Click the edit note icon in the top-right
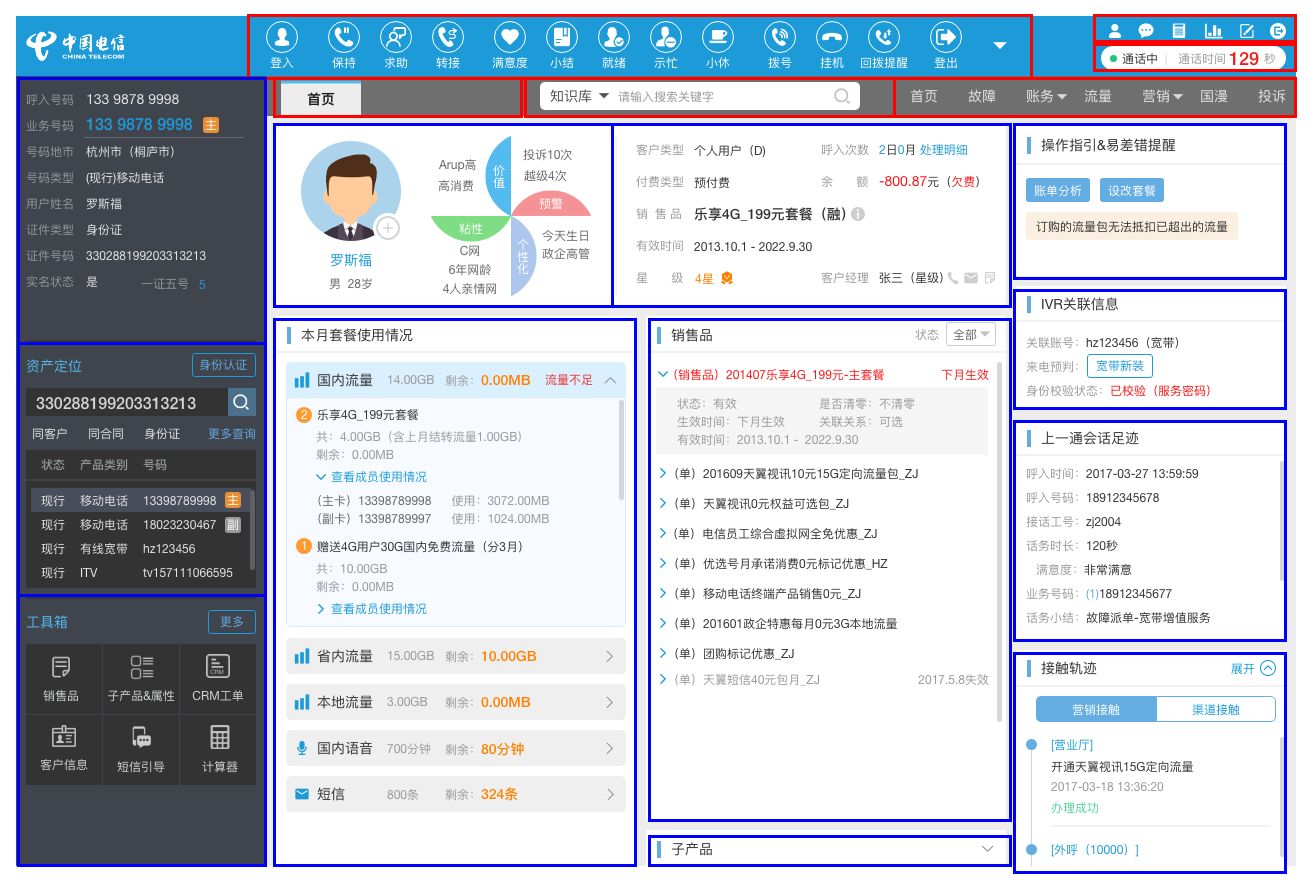 (x=1247, y=31)
